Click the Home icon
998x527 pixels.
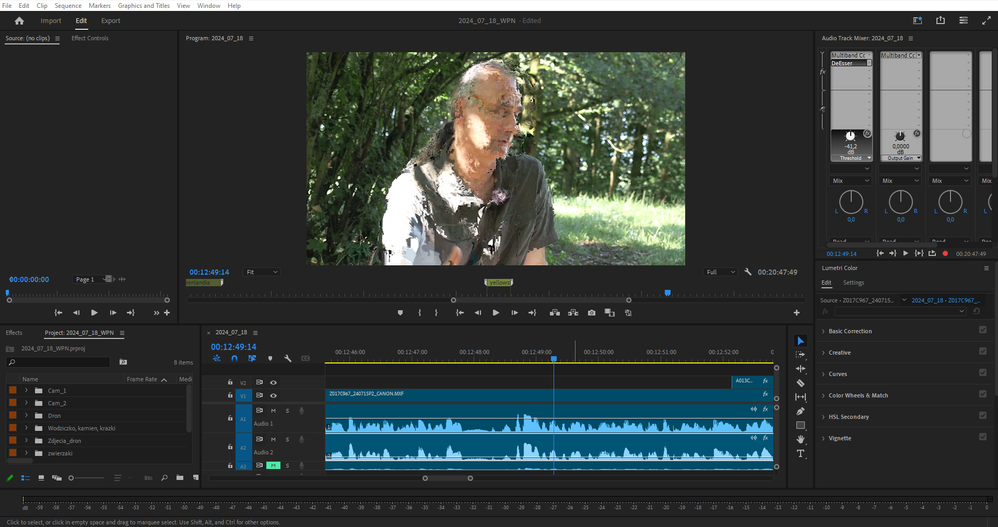point(19,20)
